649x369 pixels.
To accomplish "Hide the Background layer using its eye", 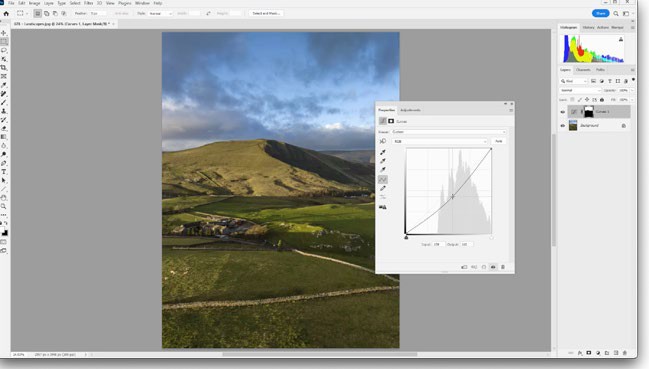I will [x=562, y=125].
